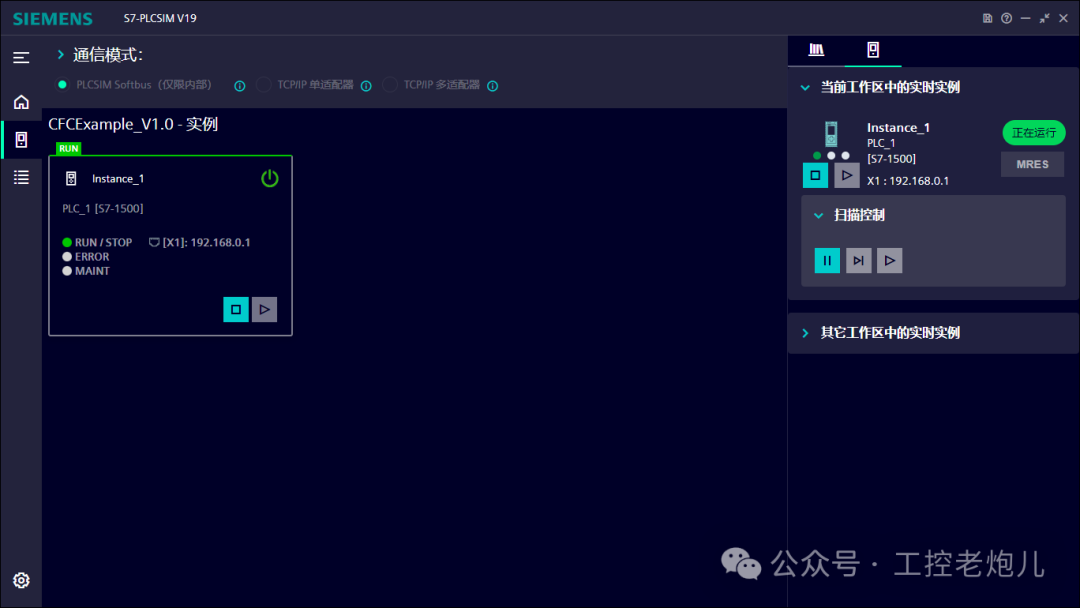Click 'X1 : 192.168.0.1' in live instances panel

pos(908,181)
